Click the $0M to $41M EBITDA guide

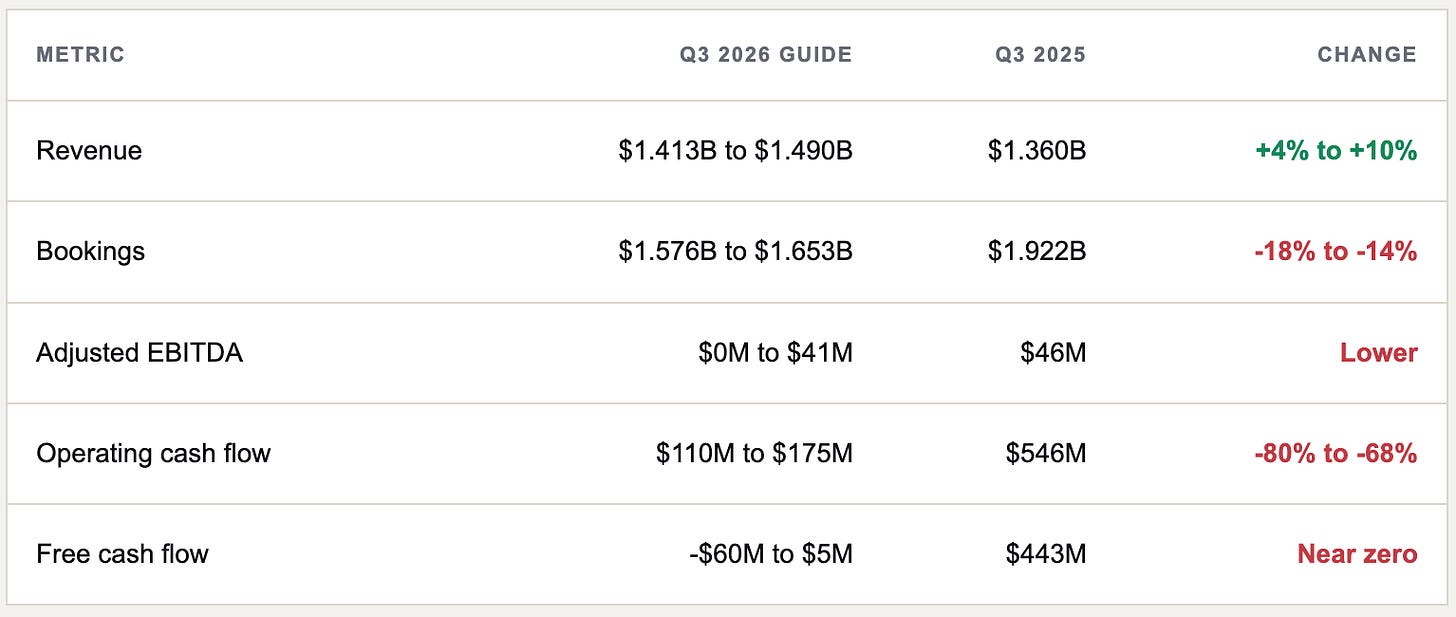point(776,353)
